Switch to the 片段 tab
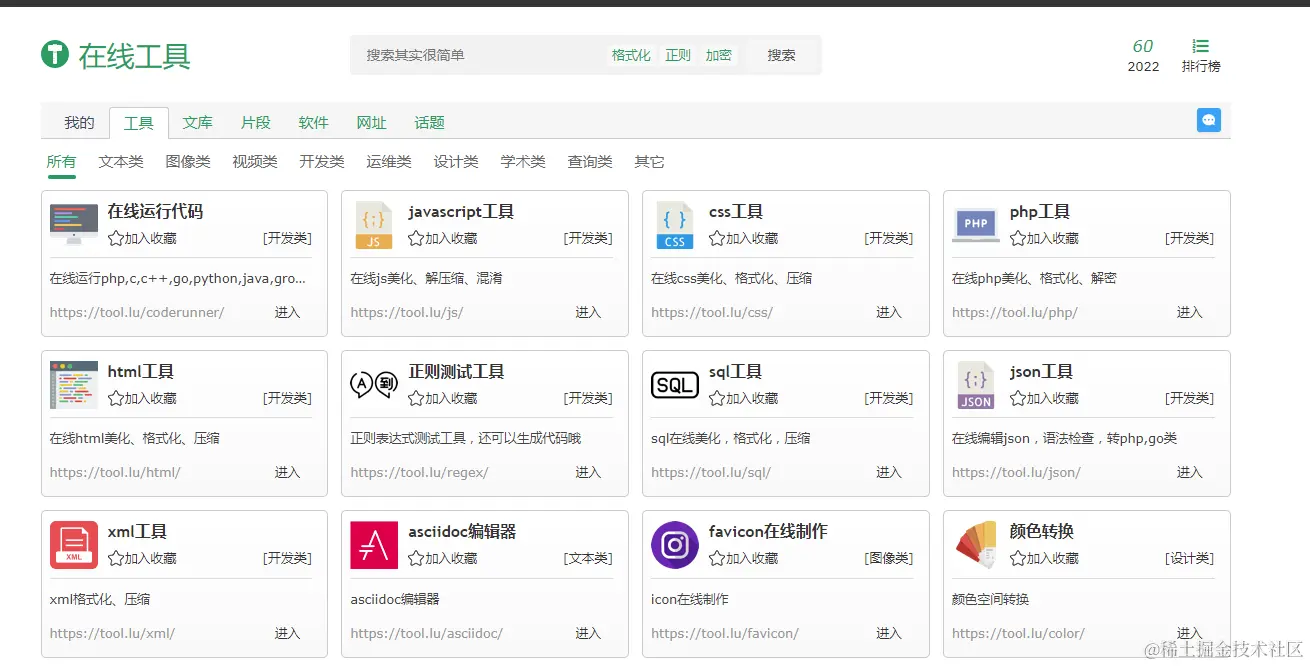The image size is (1310, 666). point(255,123)
